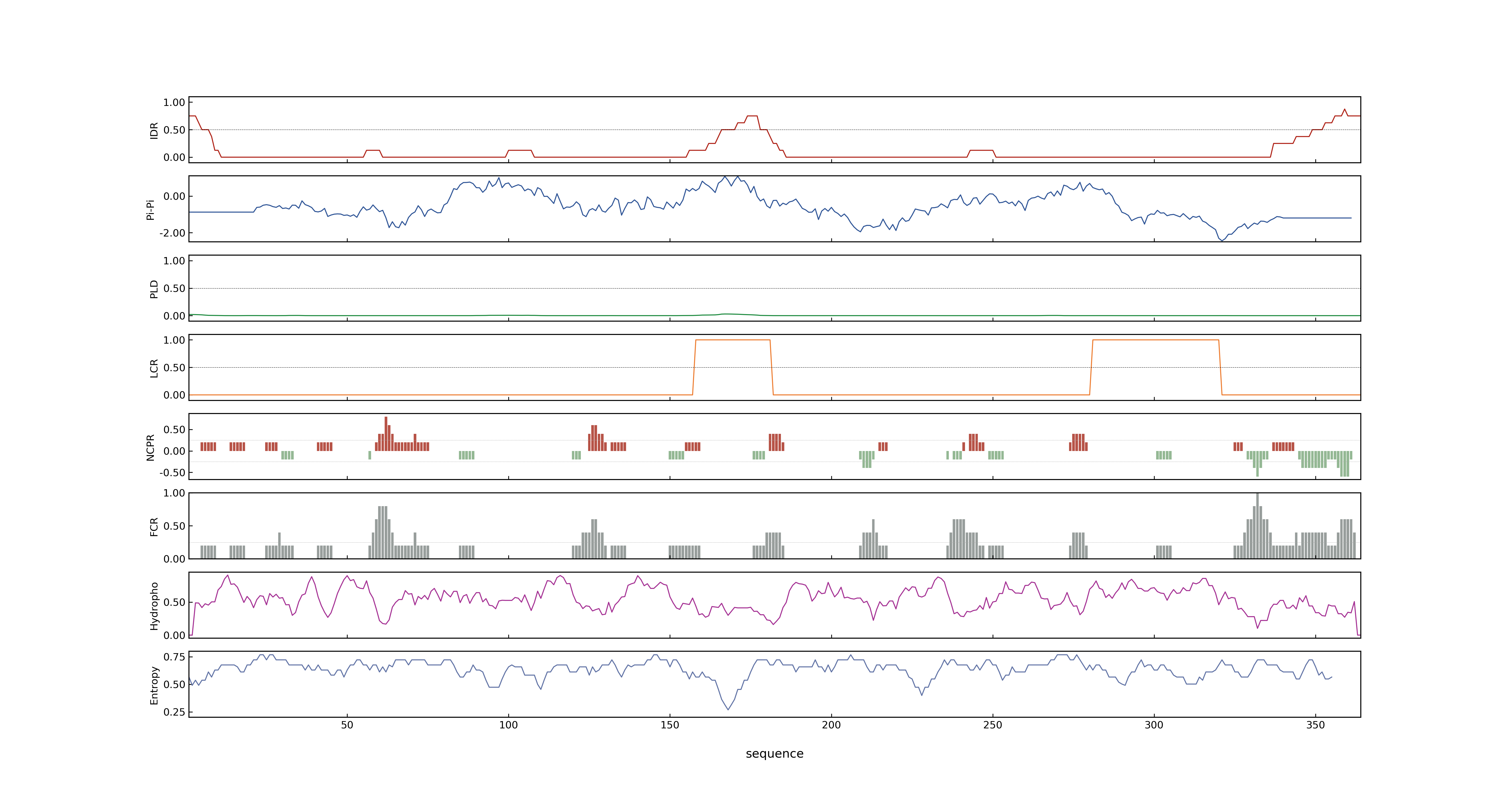Click the IDR peak near position 175

coord(752,116)
